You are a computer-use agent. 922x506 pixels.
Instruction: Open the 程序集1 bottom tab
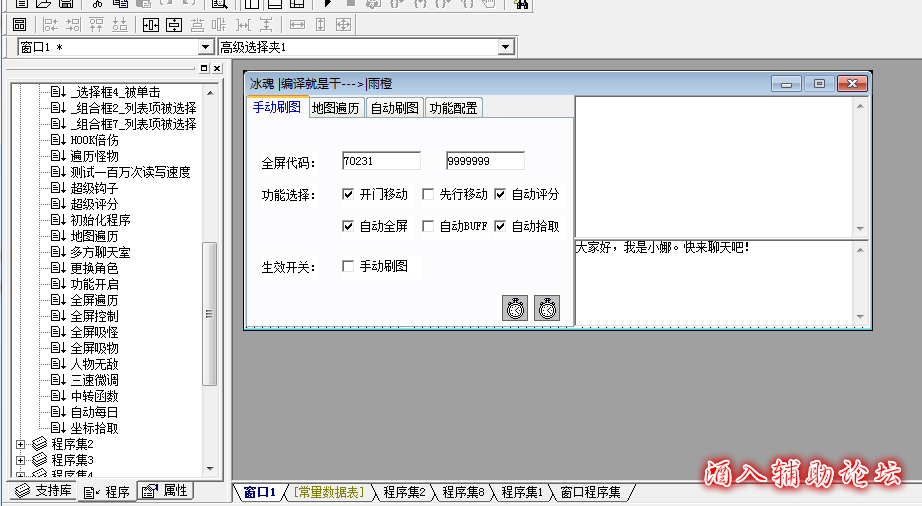coord(522,492)
